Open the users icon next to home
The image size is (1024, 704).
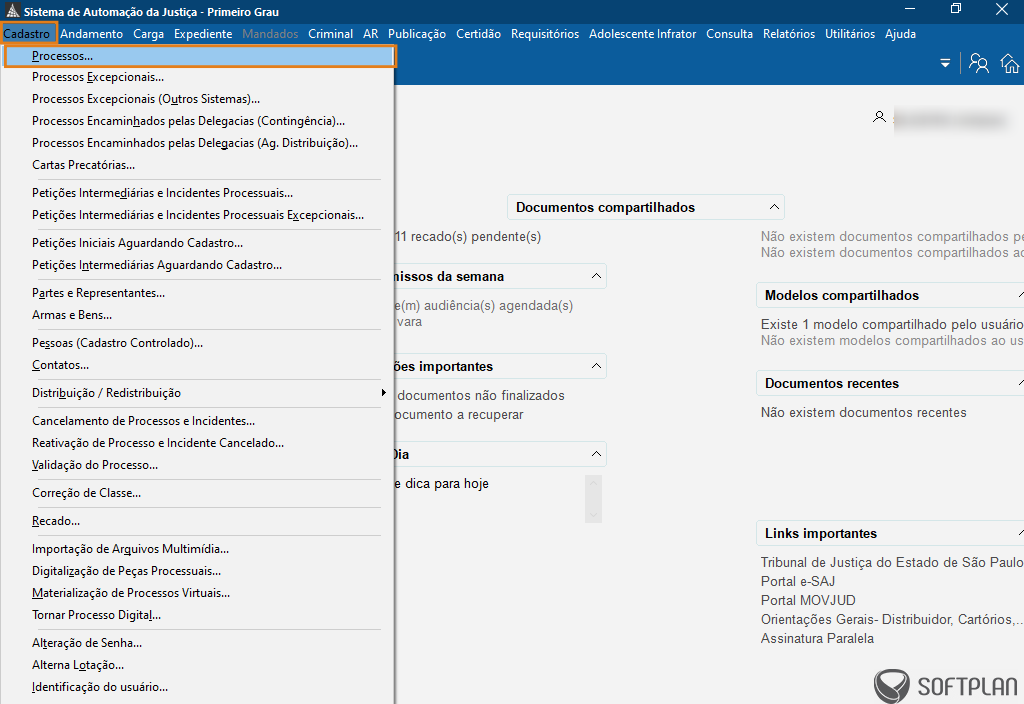[978, 63]
